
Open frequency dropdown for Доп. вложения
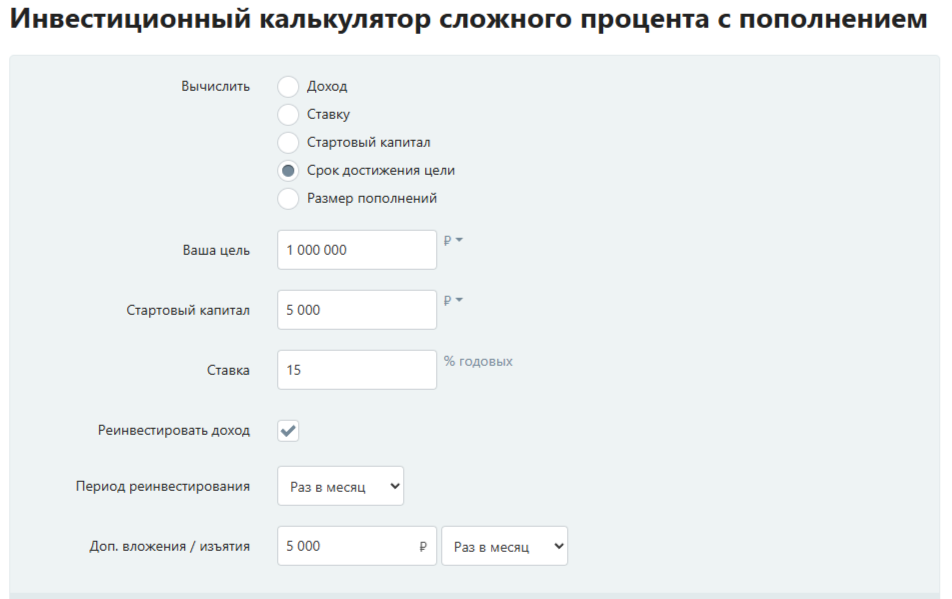pos(505,545)
